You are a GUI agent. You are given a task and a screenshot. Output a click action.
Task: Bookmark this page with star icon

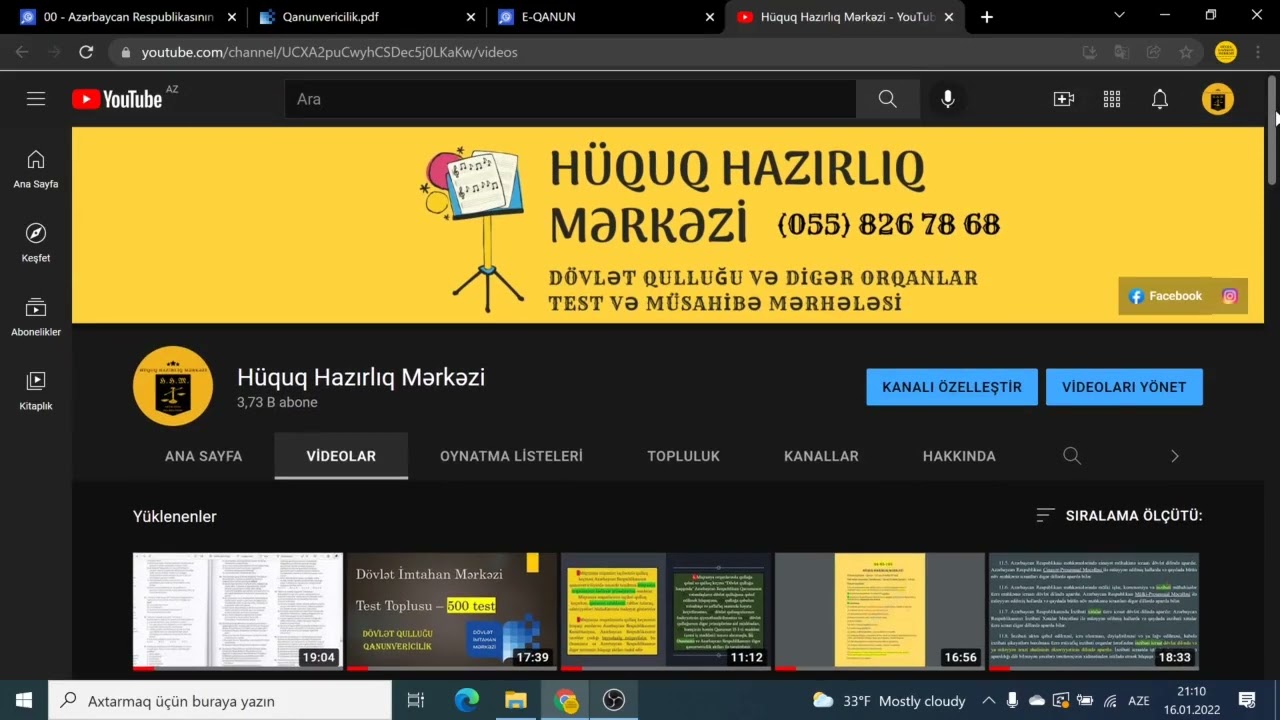[1186, 52]
